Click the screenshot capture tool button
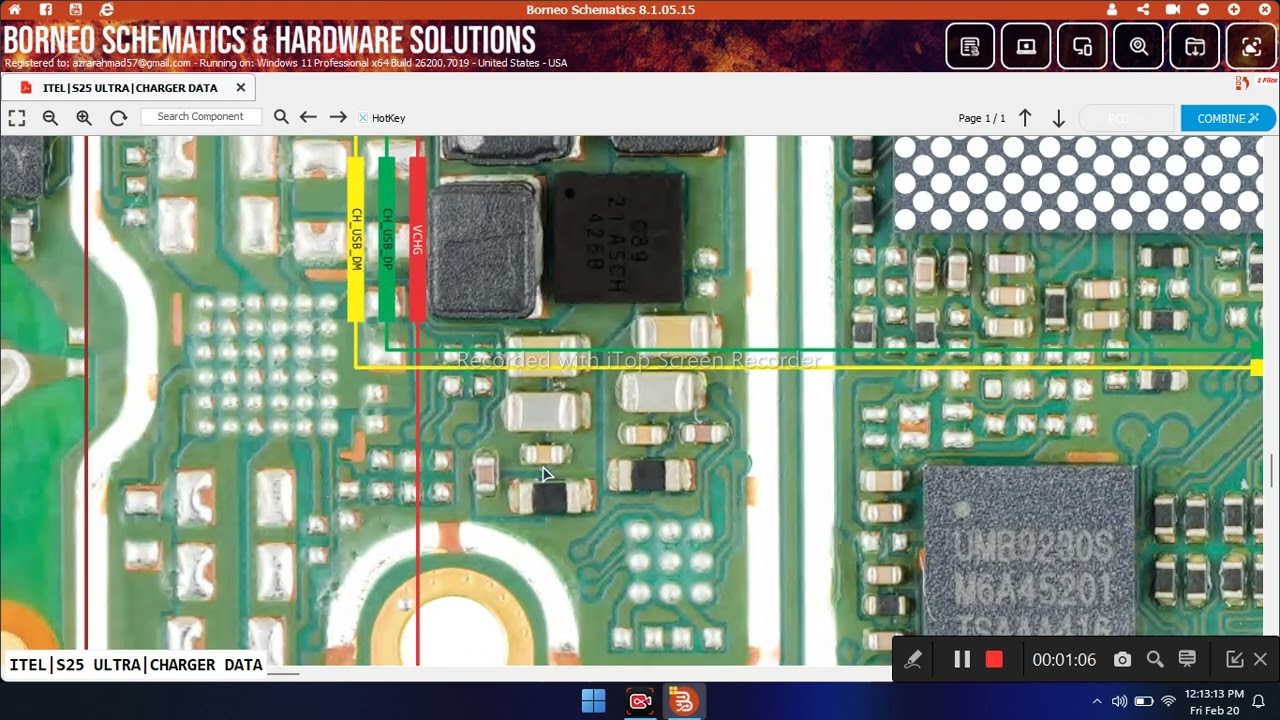Viewport: 1280px width, 720px height. point(1251,46)
